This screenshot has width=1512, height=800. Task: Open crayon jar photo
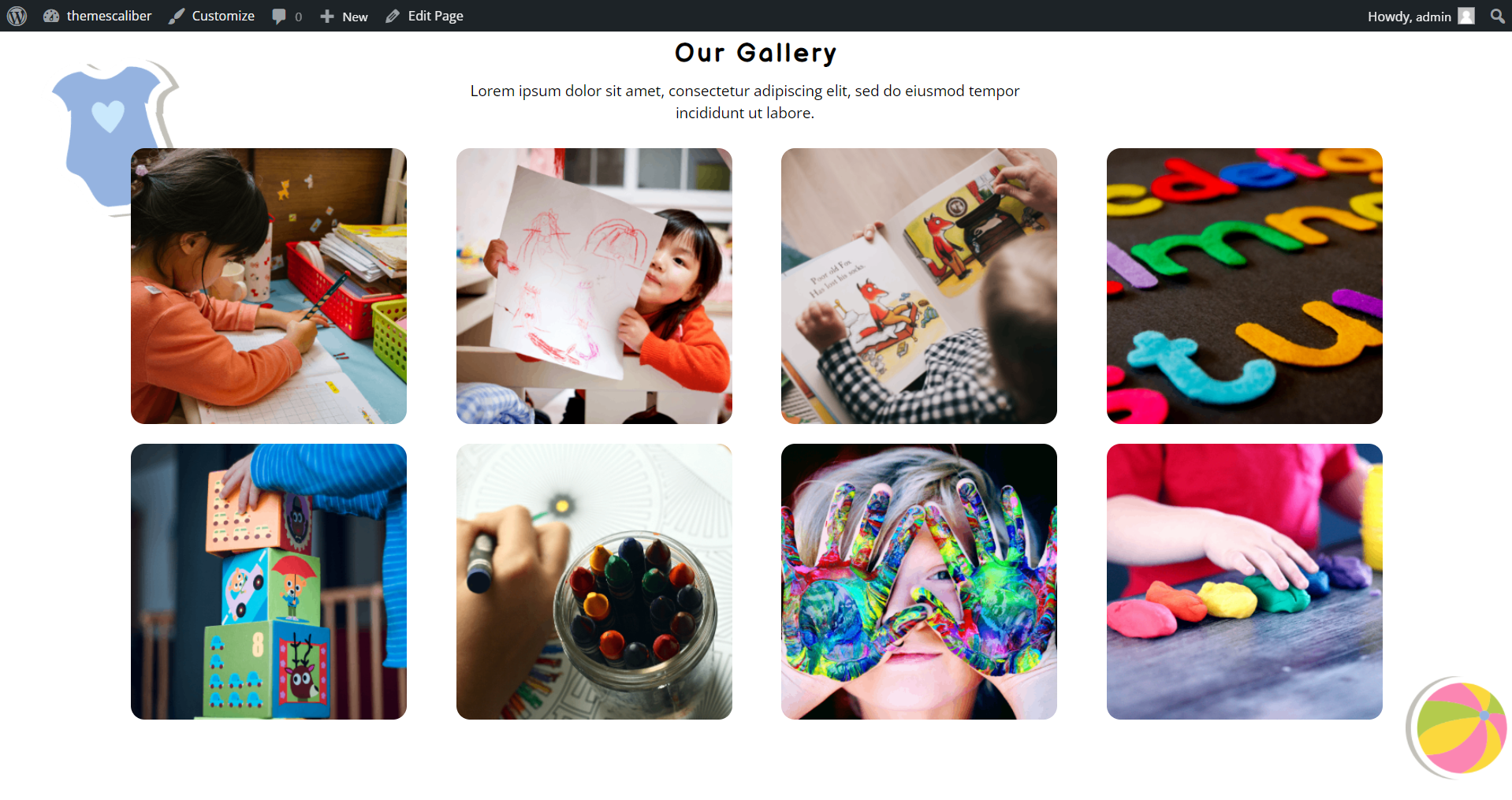(x=594, y=582)
